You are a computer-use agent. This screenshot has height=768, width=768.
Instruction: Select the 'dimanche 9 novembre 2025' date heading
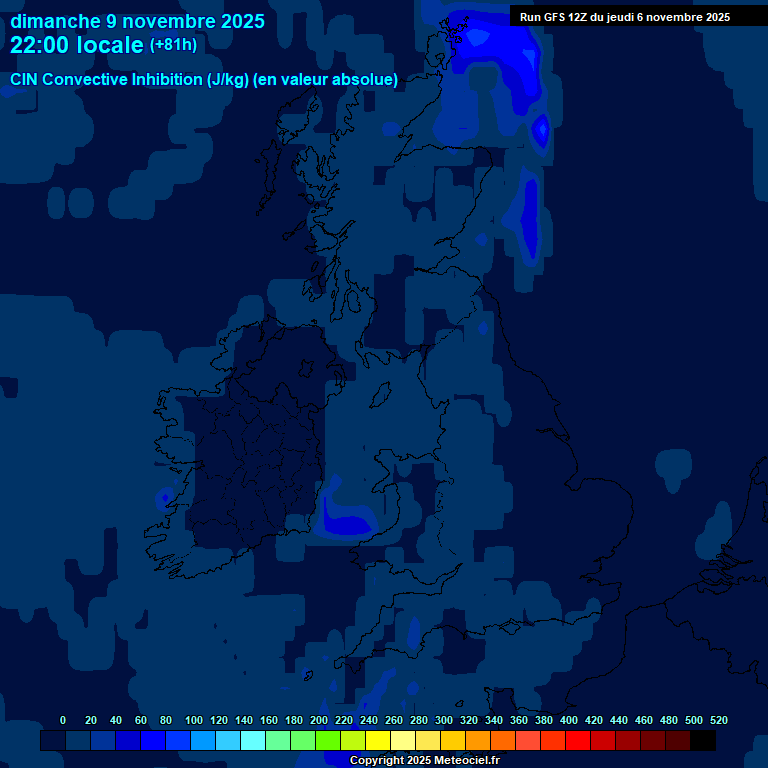tap(137, 21)
